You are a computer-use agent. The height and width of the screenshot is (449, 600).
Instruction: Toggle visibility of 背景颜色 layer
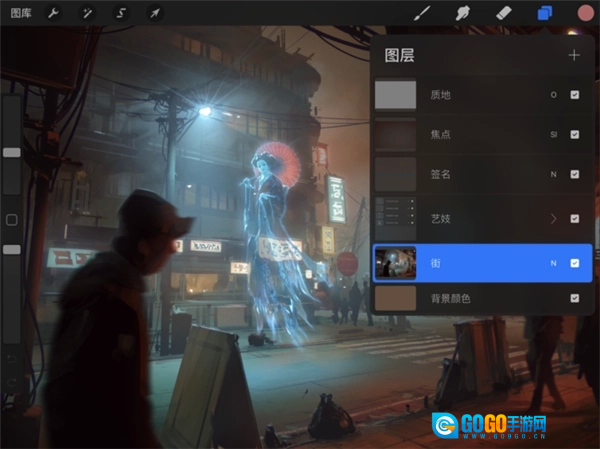[x=574, y=298]
